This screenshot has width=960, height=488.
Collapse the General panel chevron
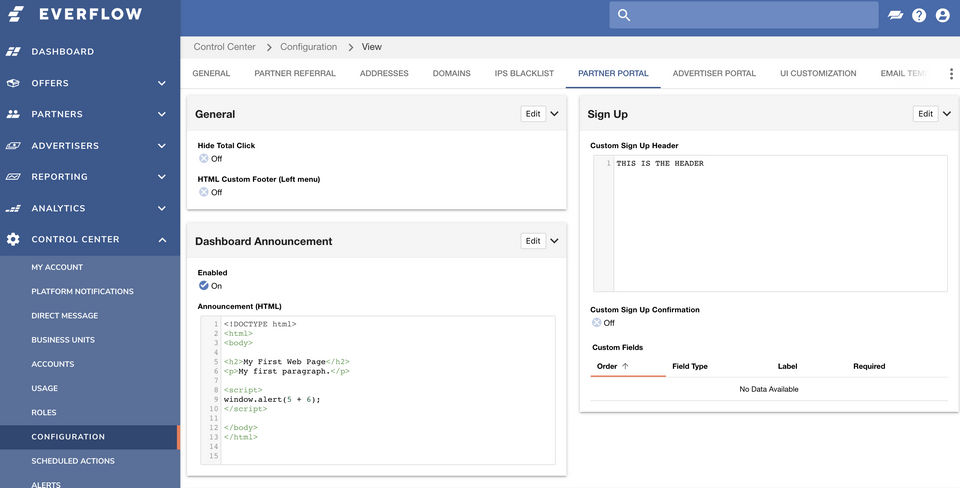554,114
